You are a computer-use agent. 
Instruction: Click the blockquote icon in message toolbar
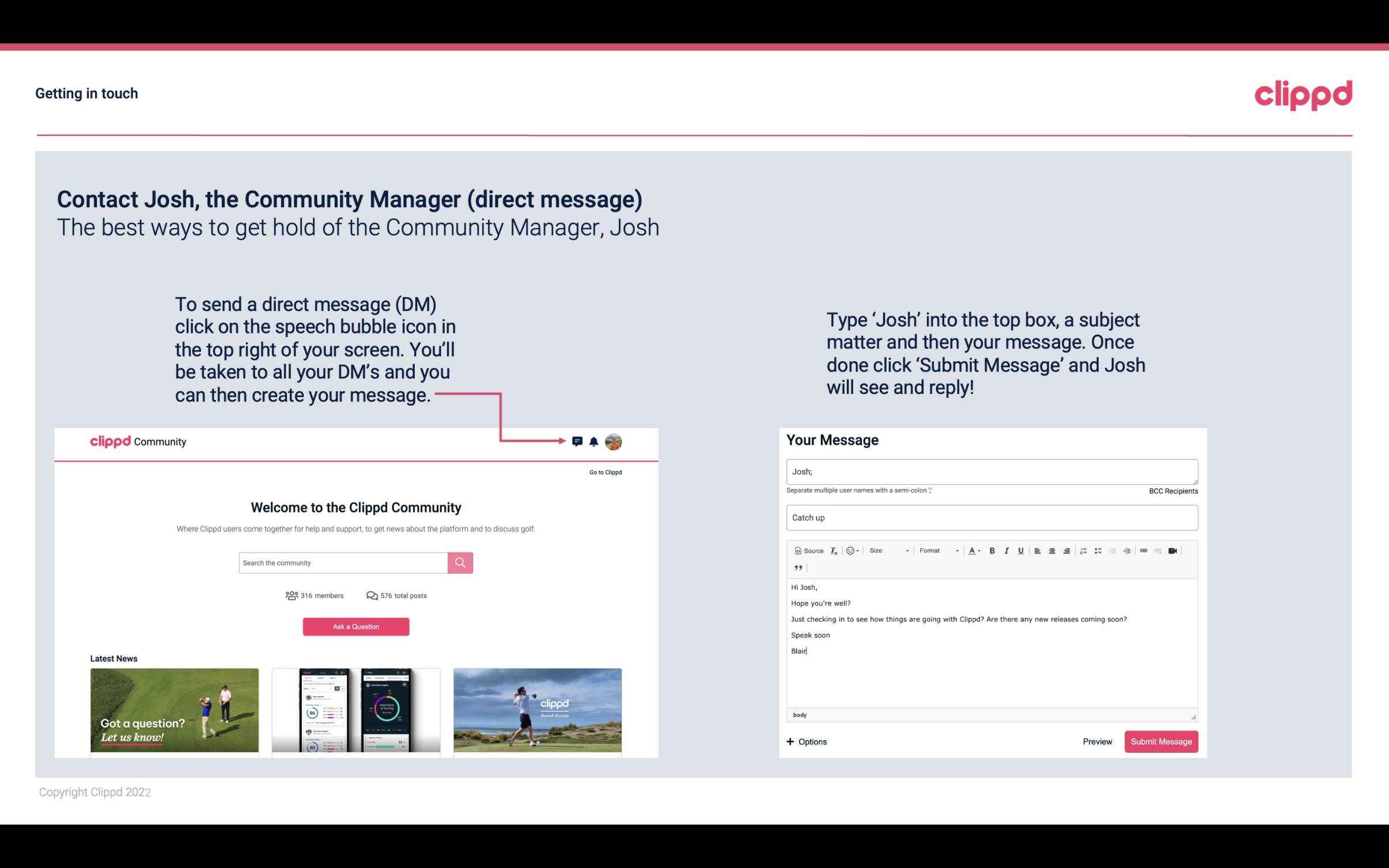click(x=797, y=567)
